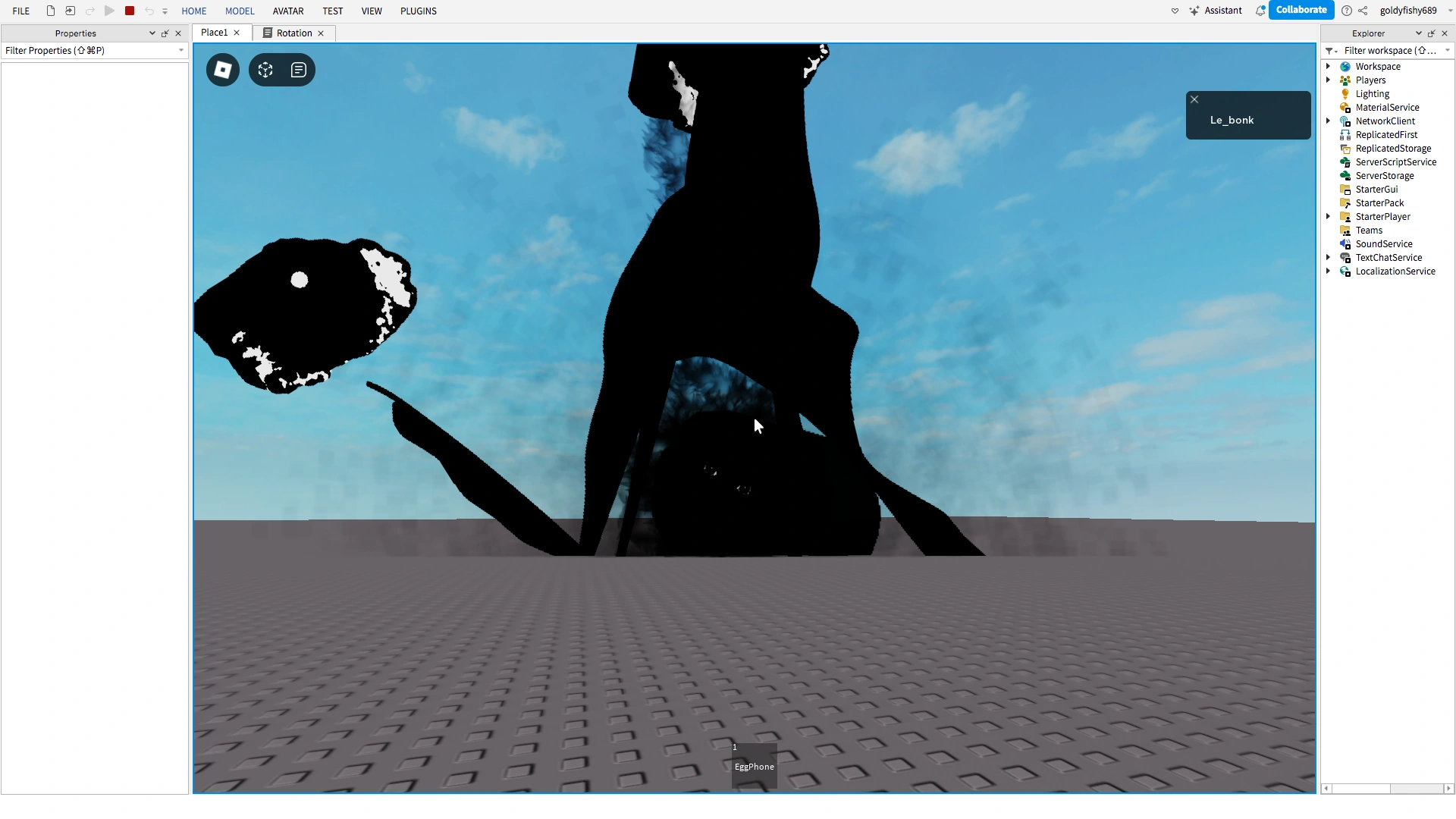Expand the StarterPlayer tree node

[1329, 216]
